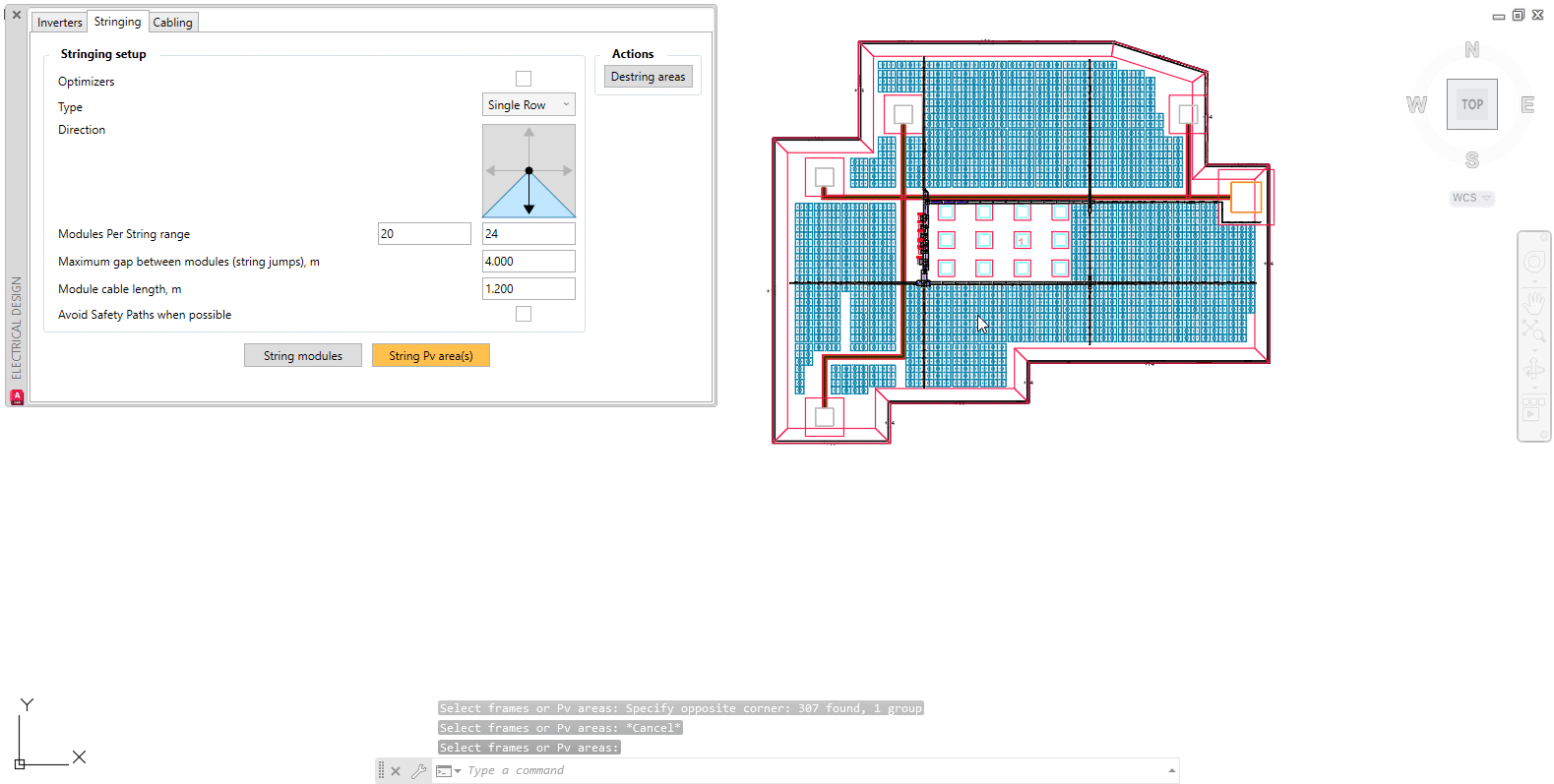The height and width of the screenshot is (784, 1554).
Task: Switch to the Inverters tab
Action: coord(60,22)
